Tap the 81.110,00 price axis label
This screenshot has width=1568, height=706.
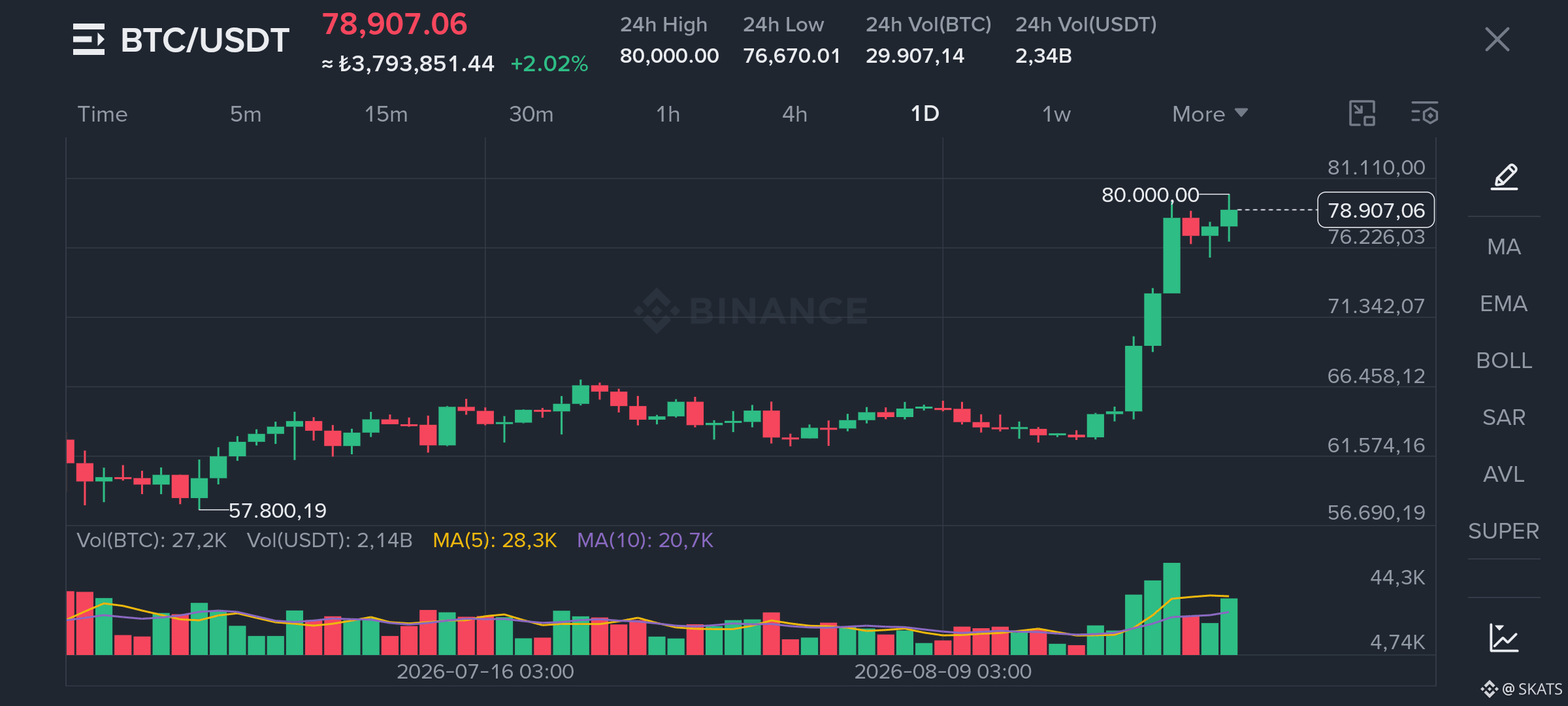point(1376,167)
